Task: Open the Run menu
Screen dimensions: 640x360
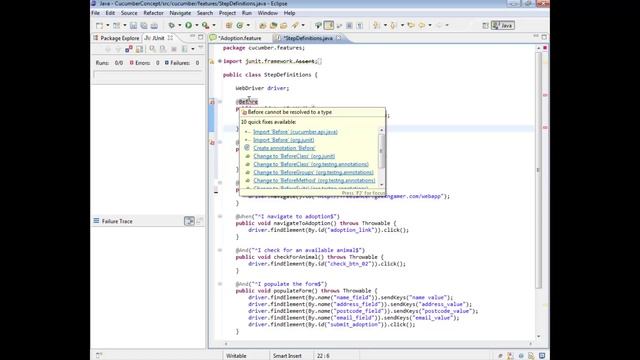Action: pyautogui.click(x=247, y=13)
